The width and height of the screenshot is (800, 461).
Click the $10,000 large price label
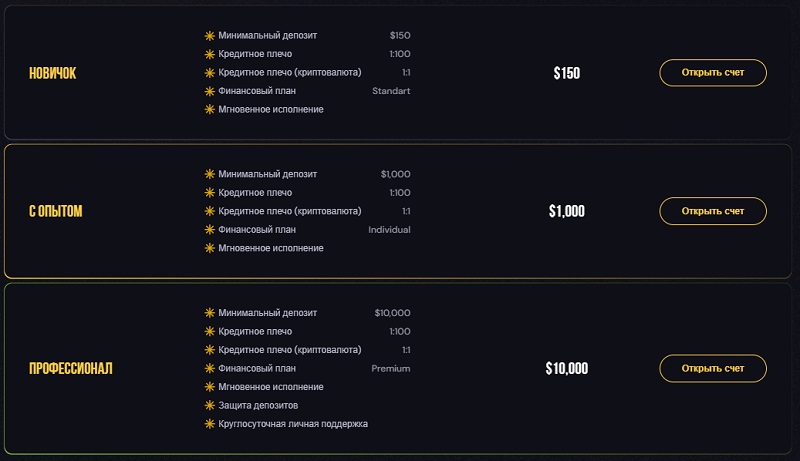pos(567,368)
